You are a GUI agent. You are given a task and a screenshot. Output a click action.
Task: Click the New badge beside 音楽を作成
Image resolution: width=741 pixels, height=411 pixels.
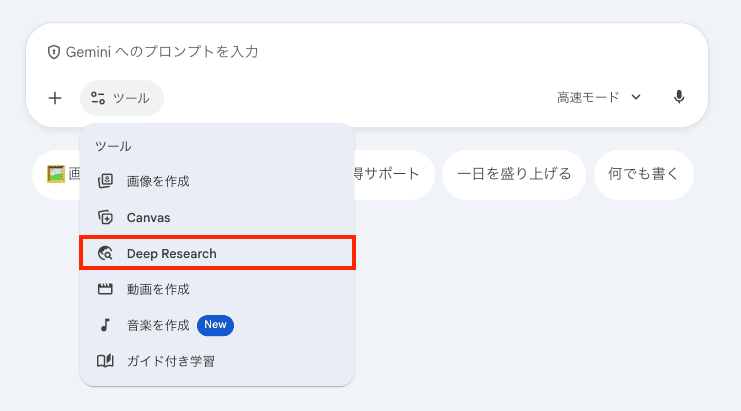(x=215, y=325)
